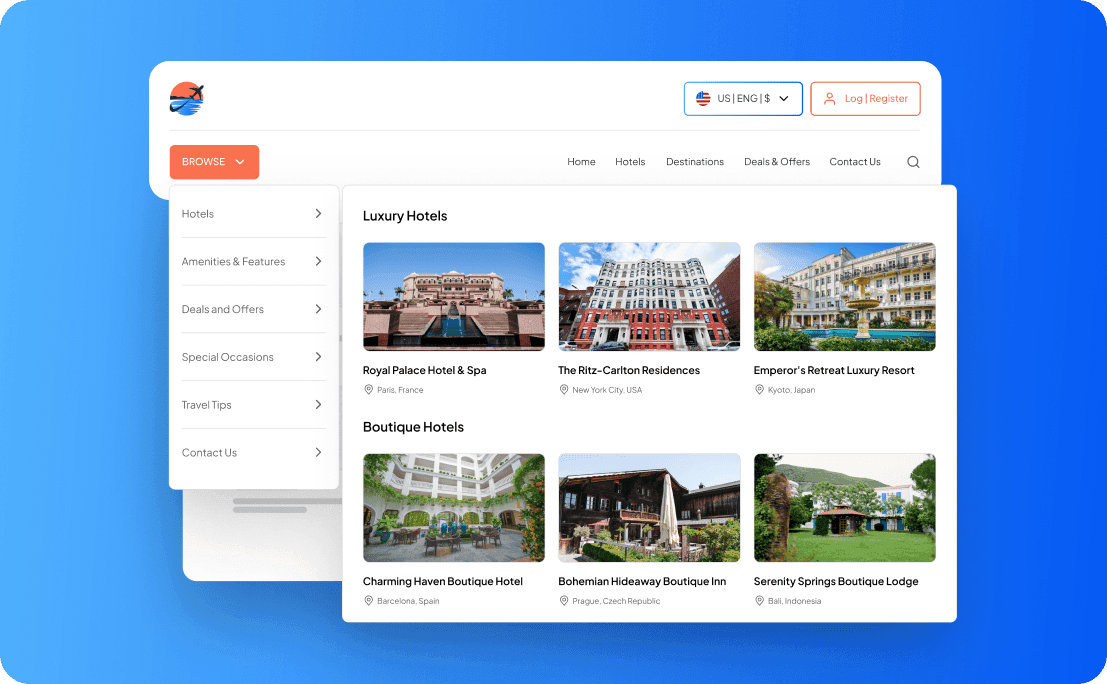Image resolution: width=1107 pixels, height=684 pixels.
Task: Open the US | ENG | $ language dropdown
Action: tap(743, 99)
